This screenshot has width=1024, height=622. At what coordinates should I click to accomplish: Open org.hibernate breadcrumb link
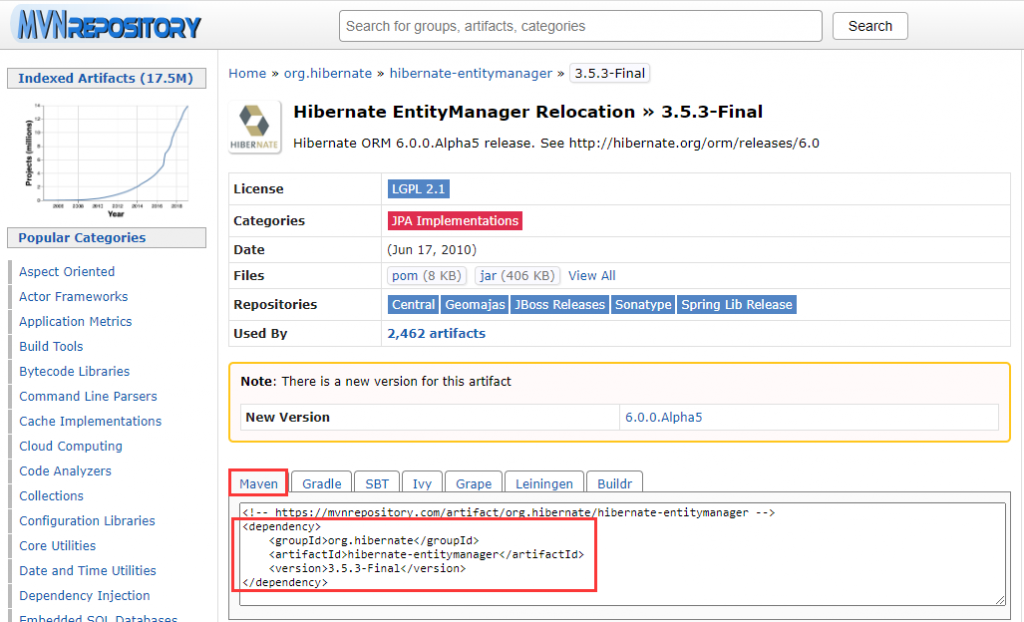coord(328,73)
